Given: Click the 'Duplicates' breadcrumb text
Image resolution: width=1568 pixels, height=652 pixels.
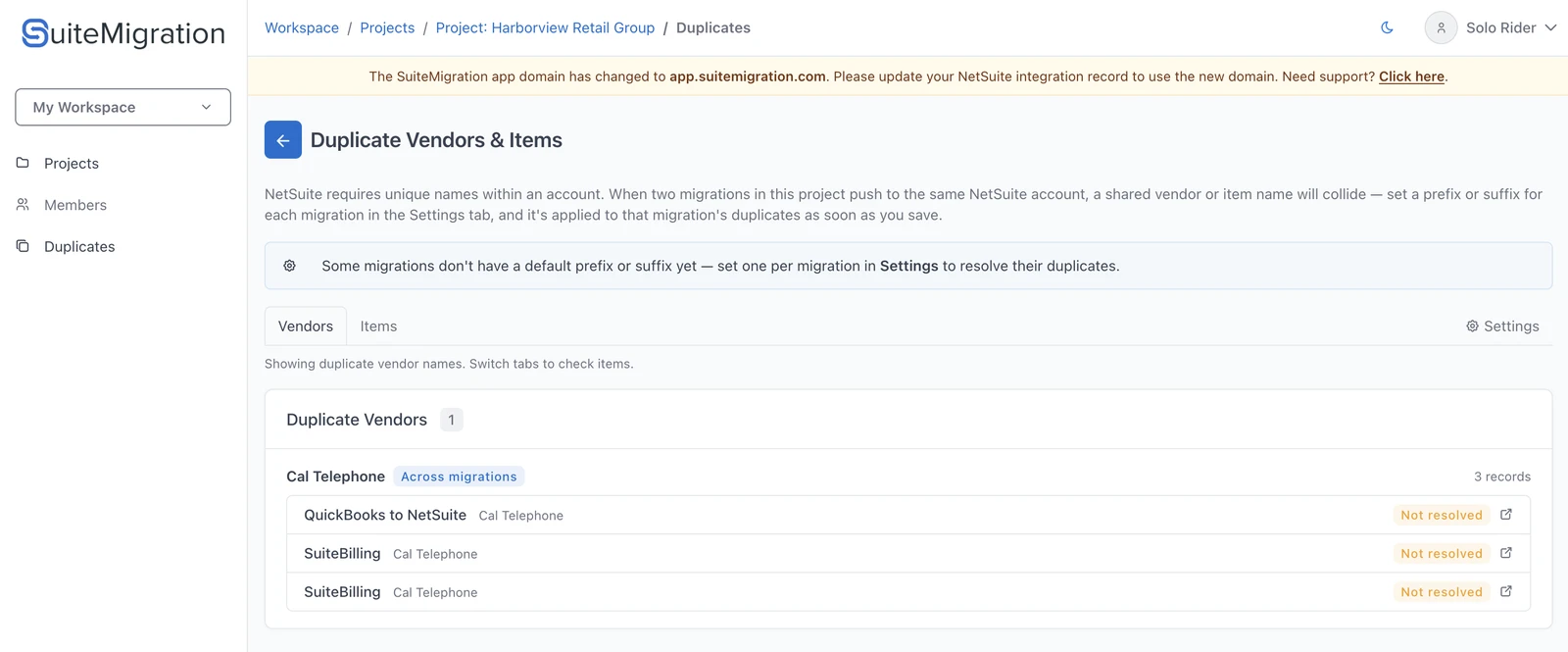Looking at the screenshot, I should [x=713, y=27].
